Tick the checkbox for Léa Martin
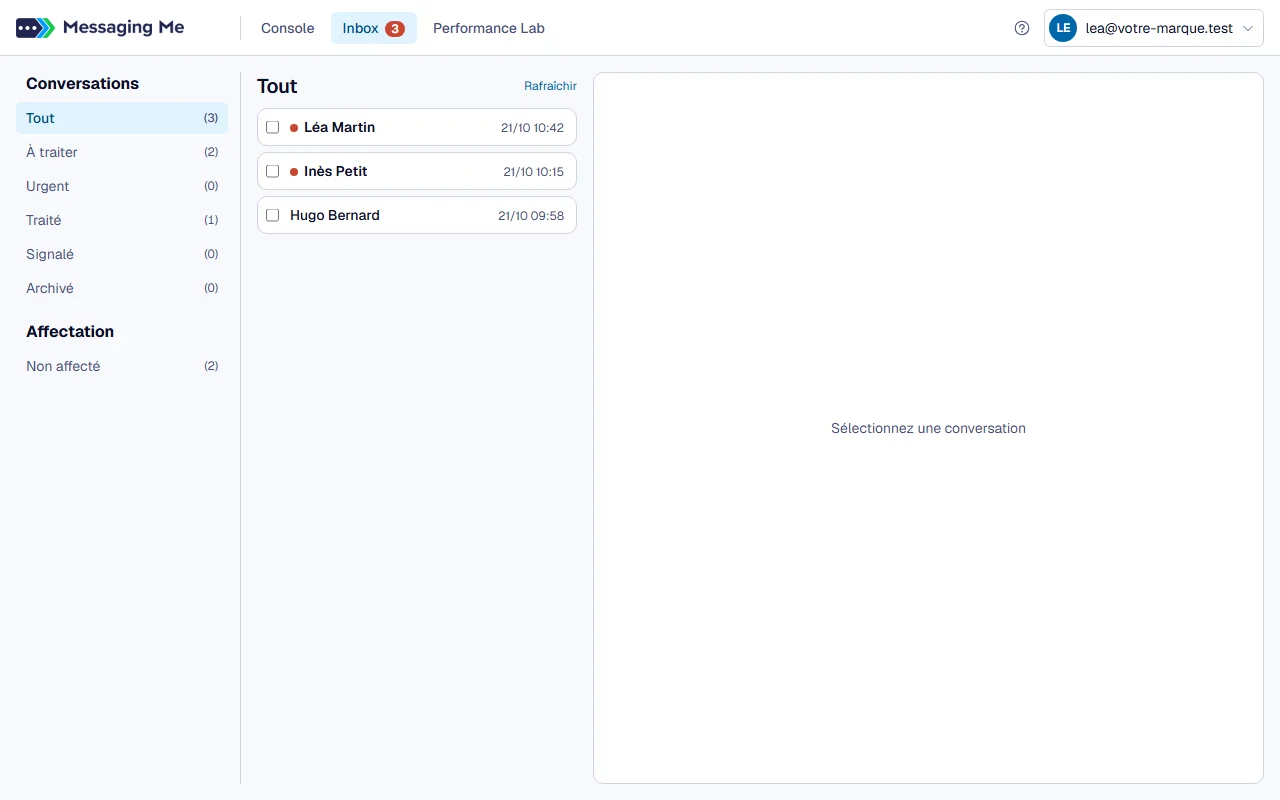The height and width of the screenshot is (800, 1280). click(x=272, y=127)
